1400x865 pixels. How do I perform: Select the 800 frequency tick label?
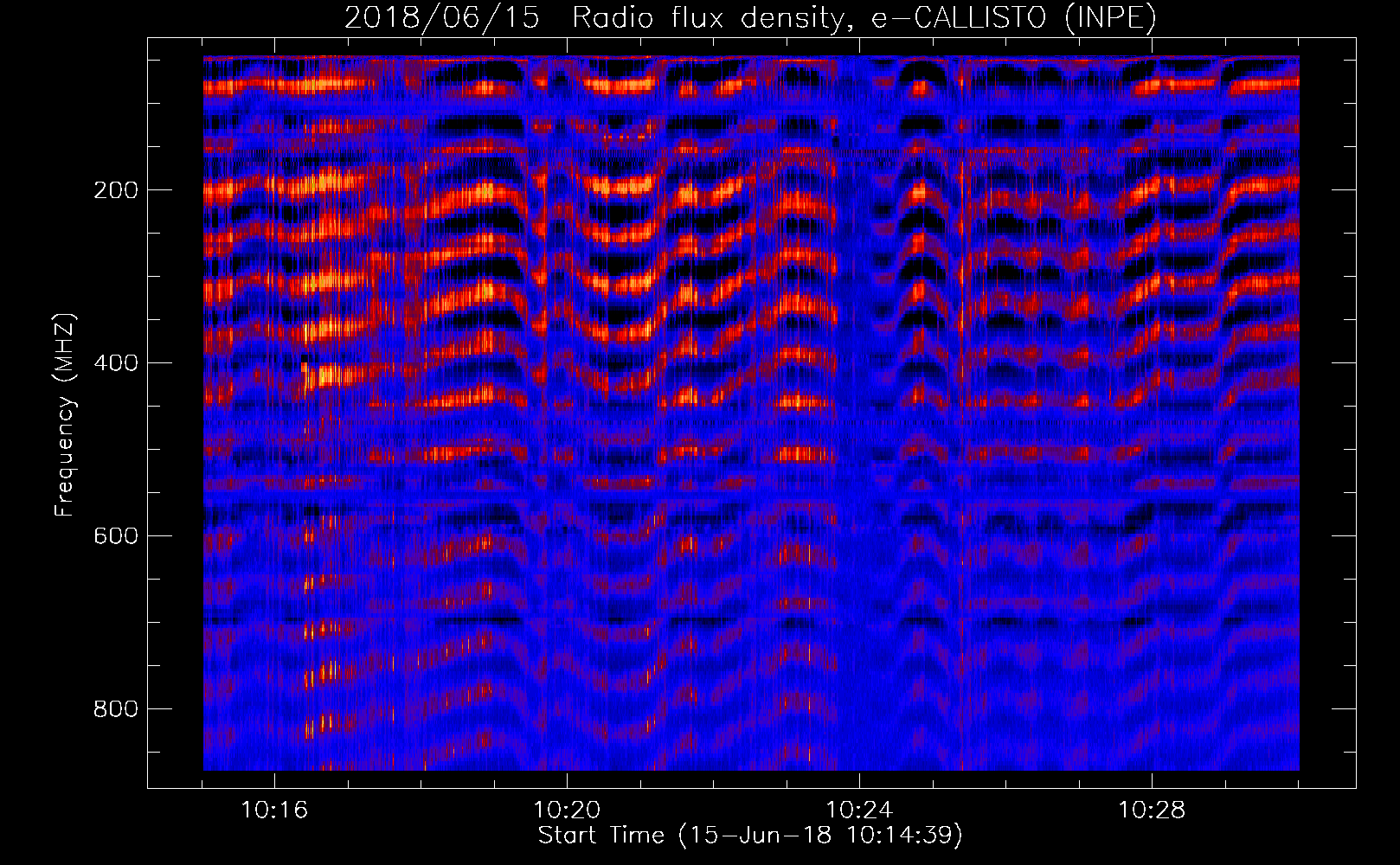[x=115, y=709]
